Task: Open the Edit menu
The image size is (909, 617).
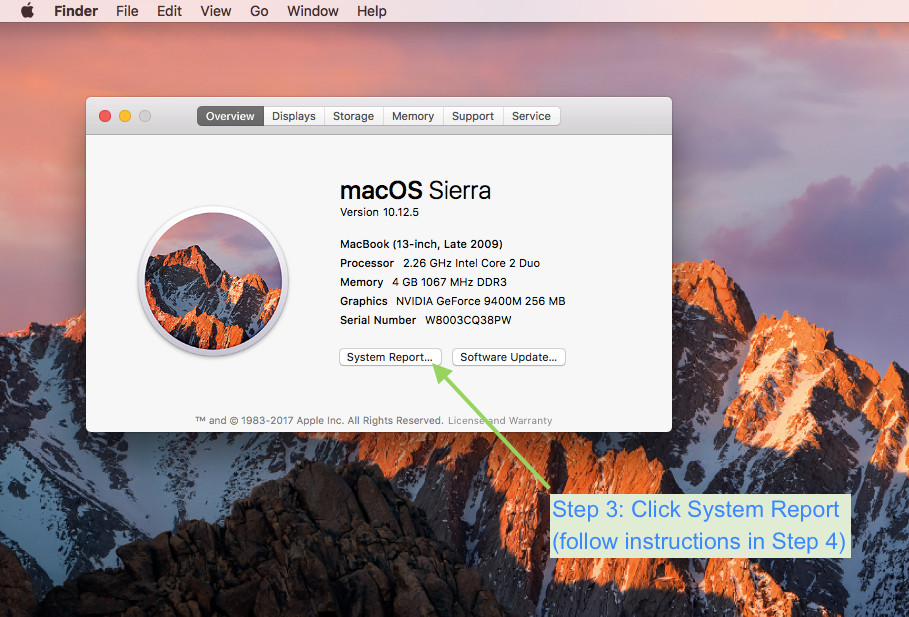Action: (169, 11)
